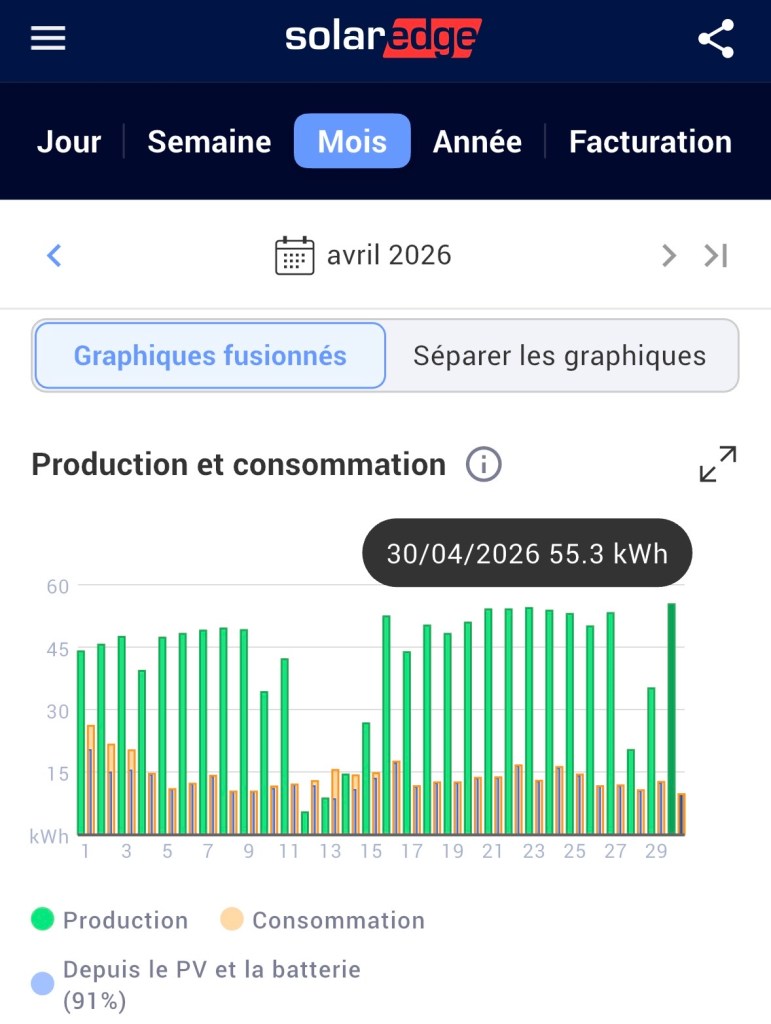
Task: Open the calendar date picker icon
Action: (294, 256)
